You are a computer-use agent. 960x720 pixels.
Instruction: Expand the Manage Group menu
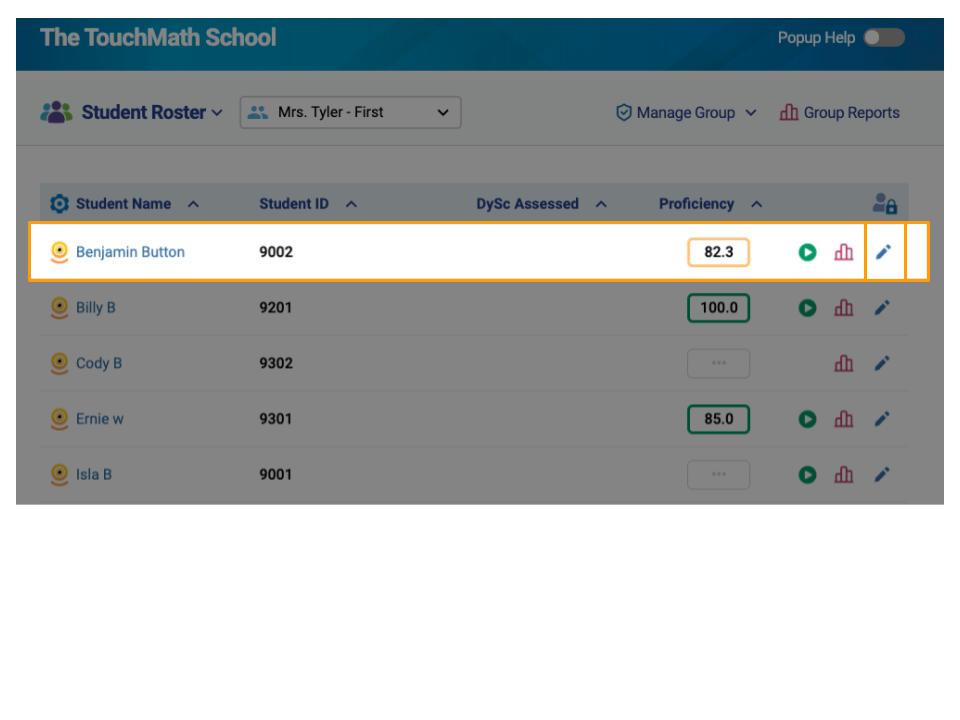click(x=686, y=113)
